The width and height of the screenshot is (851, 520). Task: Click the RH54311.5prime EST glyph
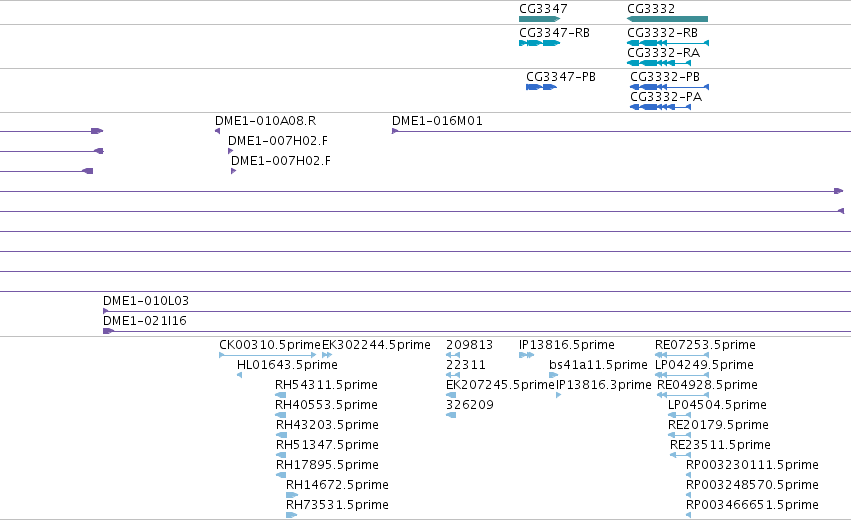(281, 395)
